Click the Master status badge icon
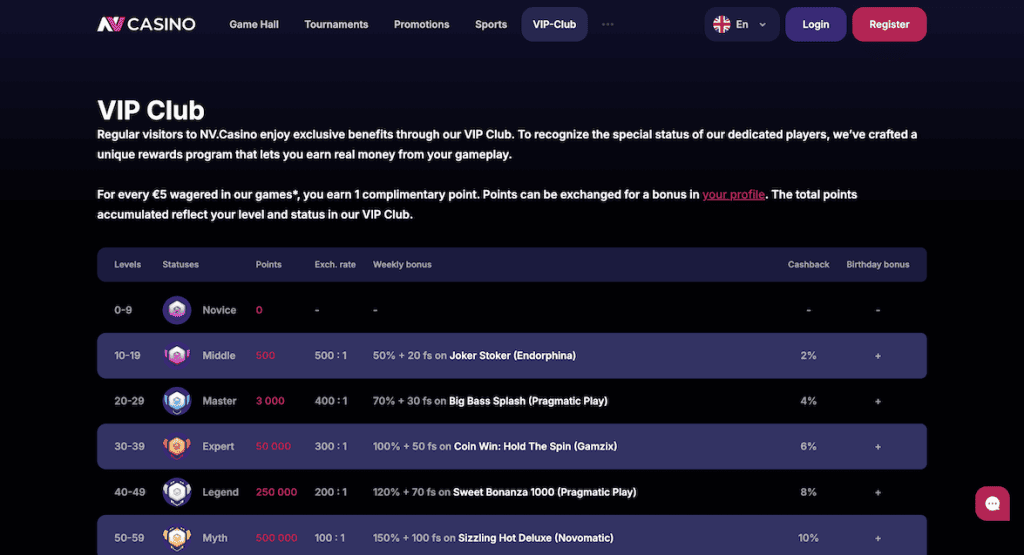Viewport: 1024px width, 555px height. coord(177,401)
